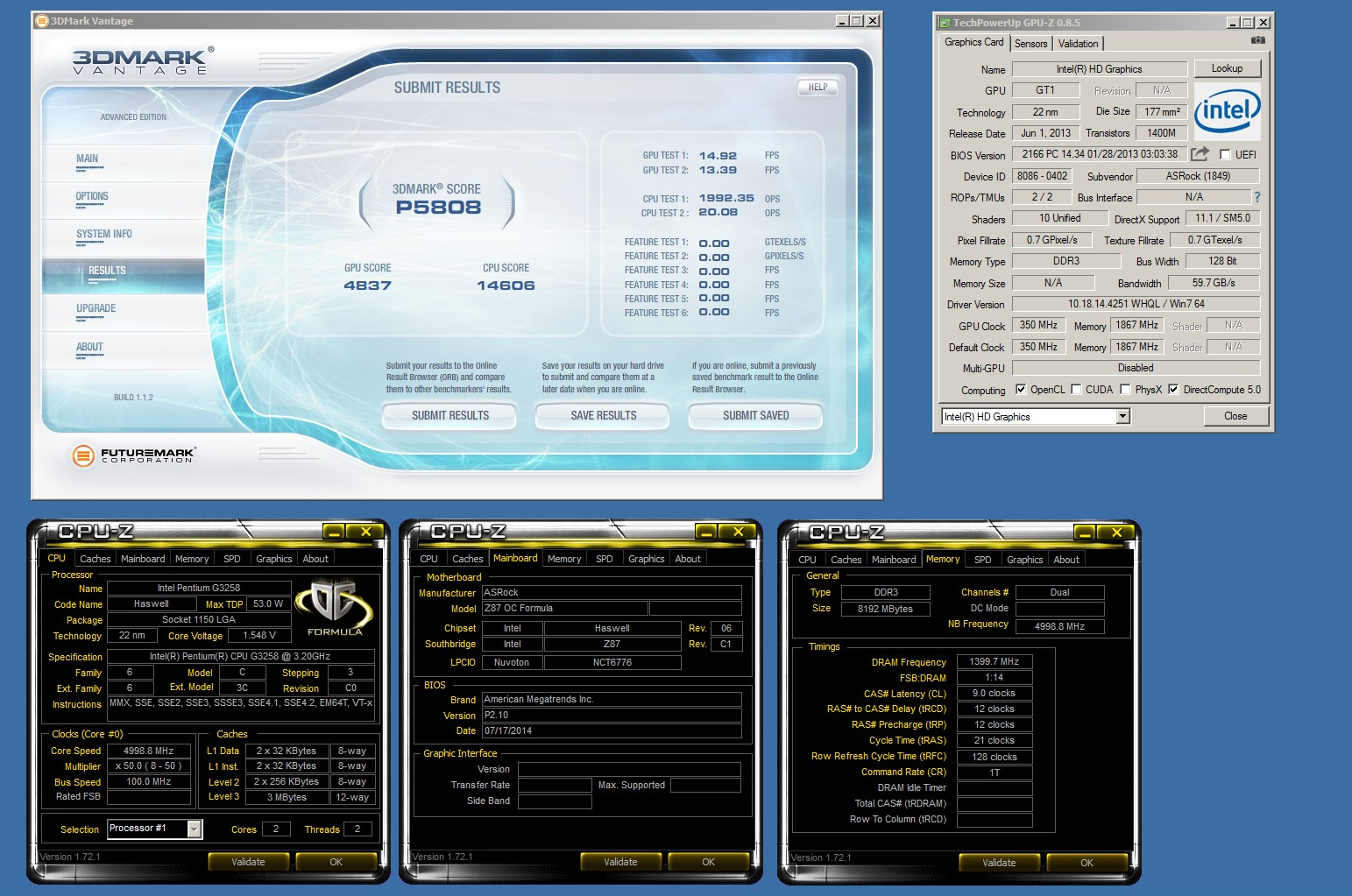This screenshot has width=1352, height=896.
Task: Click the Core Voltage 1.548 V field
Action: click(x=259, y=636)
